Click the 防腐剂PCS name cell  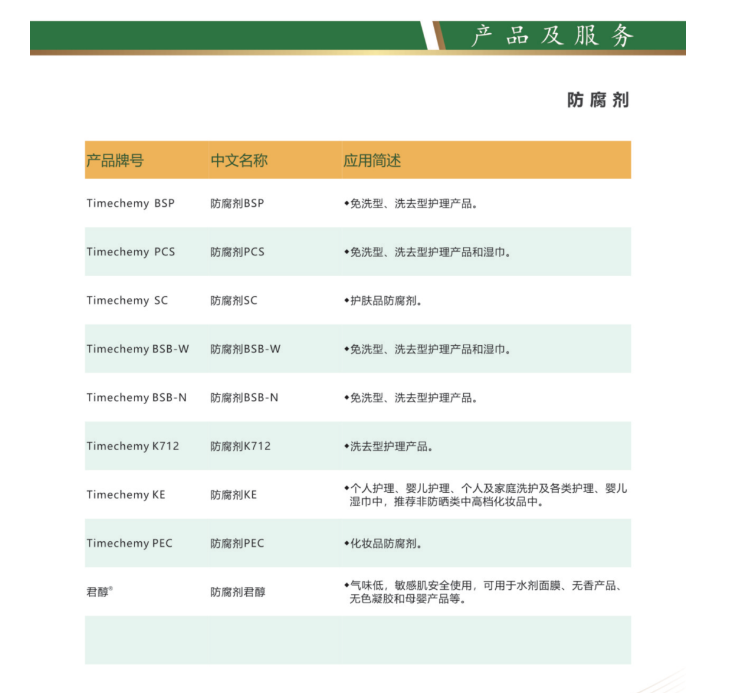238,252
